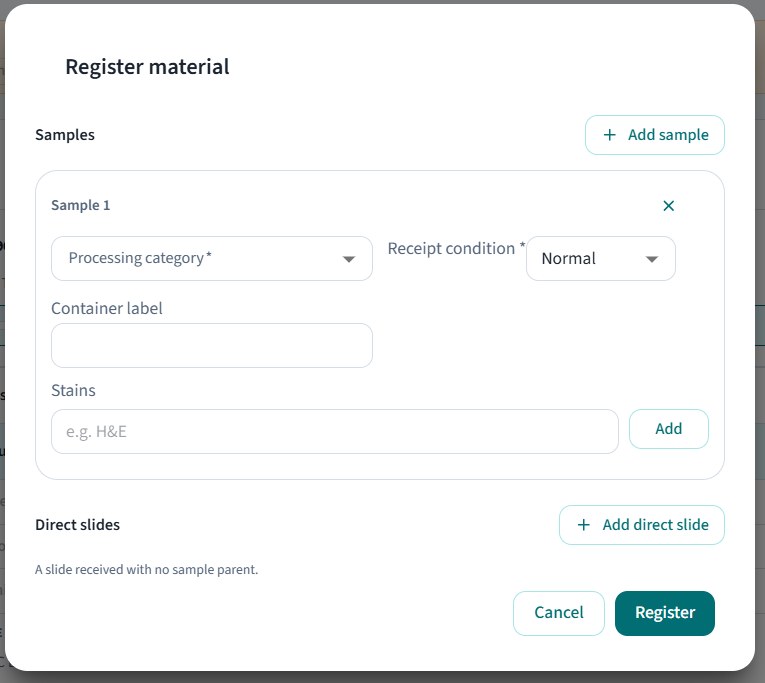This screenshot has width=765, height=683.
Task: Open the Processing category dropdown
Action: [212, 259]
